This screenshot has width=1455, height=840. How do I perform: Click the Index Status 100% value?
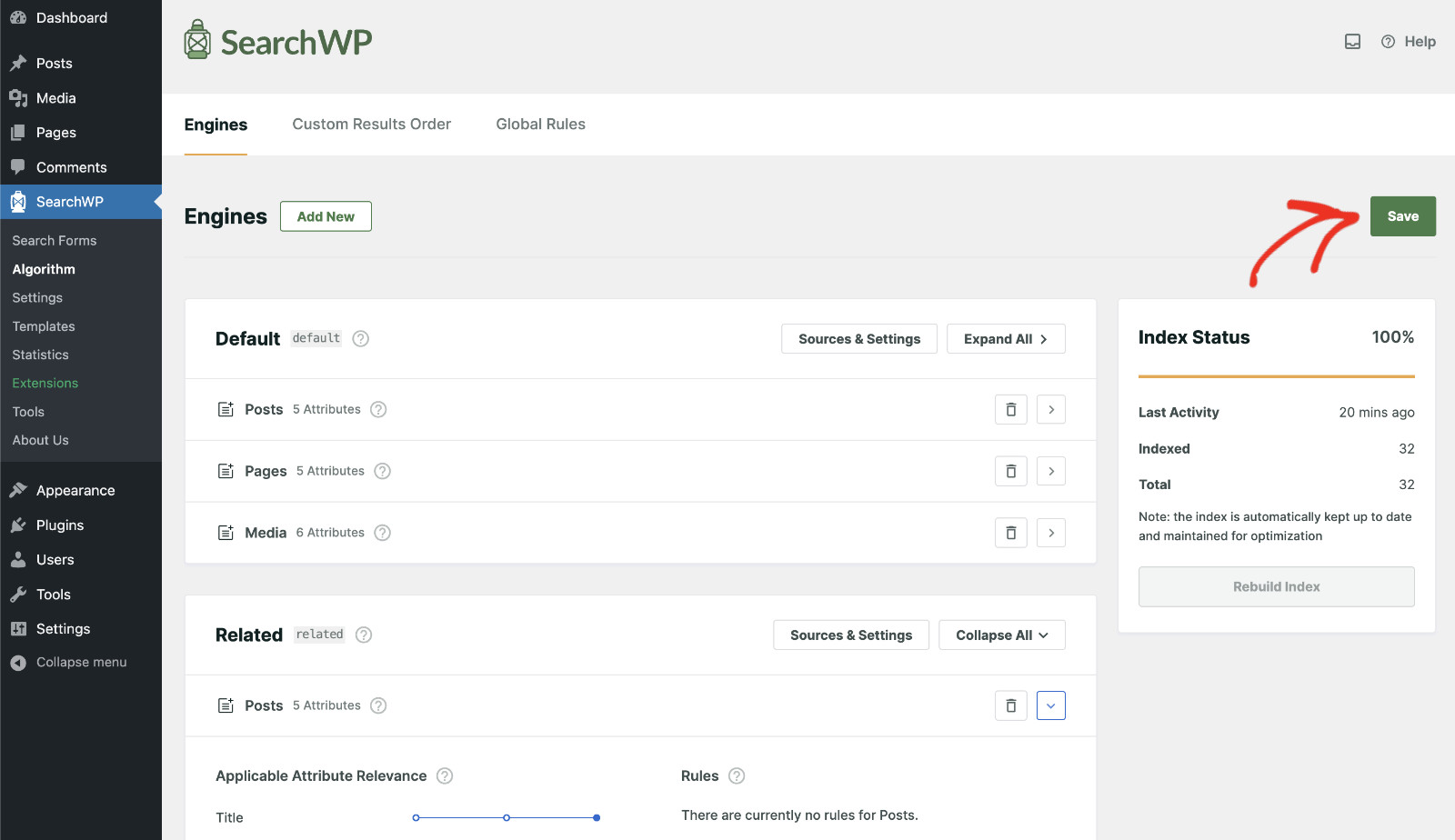coord(1392,337)
